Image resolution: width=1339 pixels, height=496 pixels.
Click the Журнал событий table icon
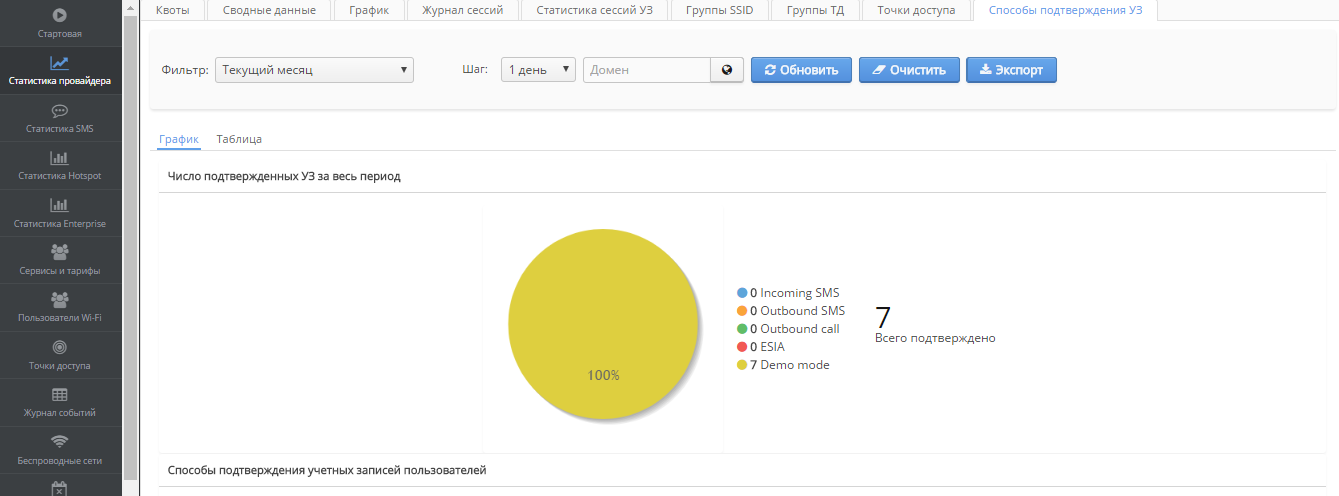pos(60,395)
